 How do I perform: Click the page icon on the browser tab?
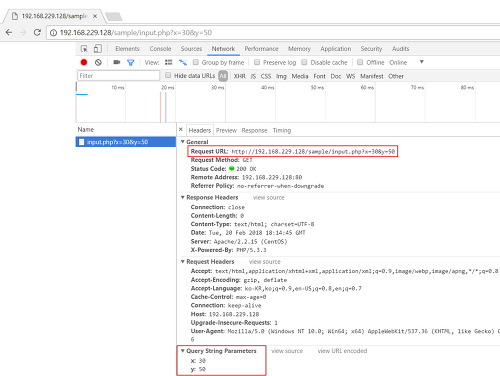click(x=15, y=16)
